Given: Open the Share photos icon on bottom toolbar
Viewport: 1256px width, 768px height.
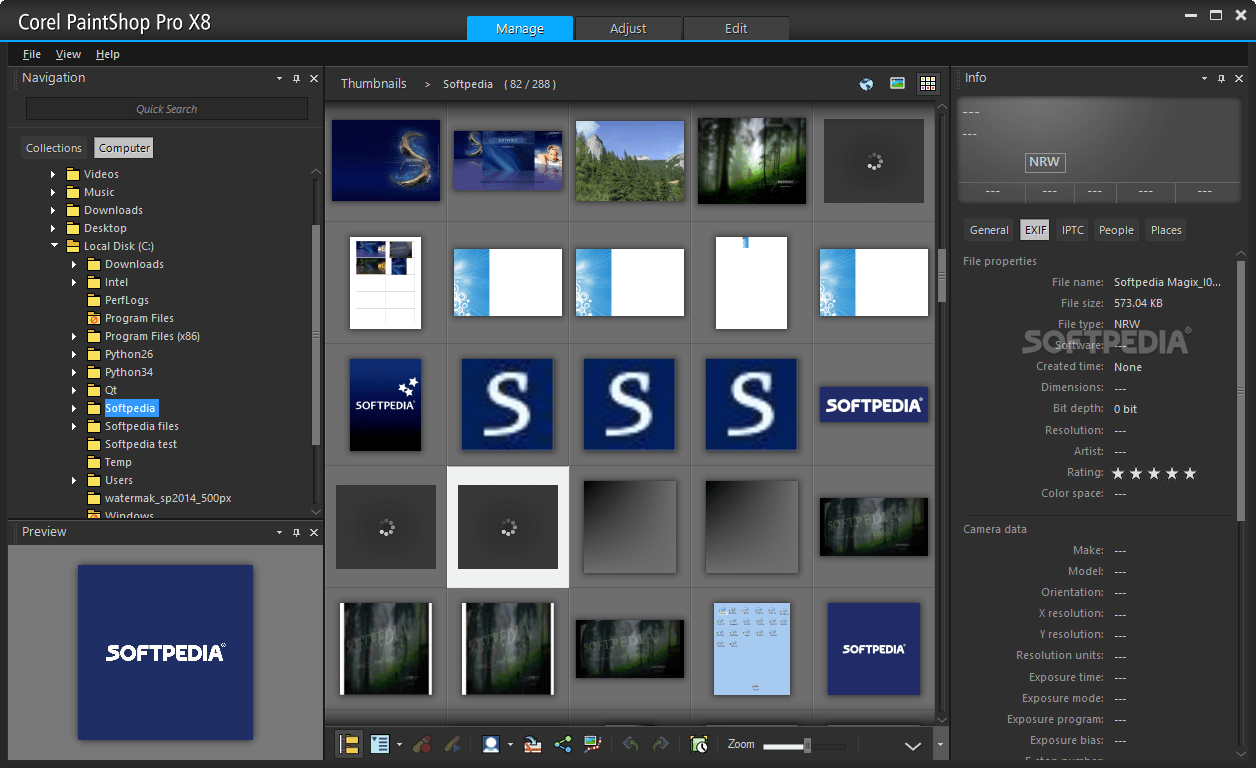Looking at the screenshot, I should [562, 744].
